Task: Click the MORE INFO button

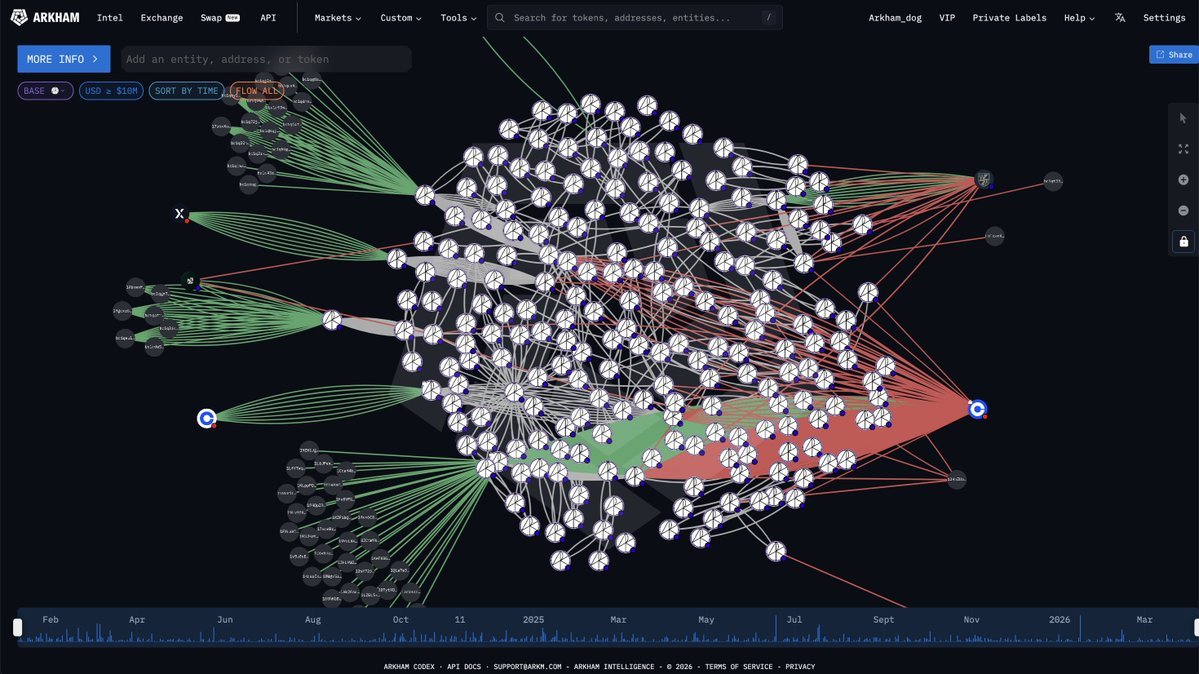Action: click(63, 59)
